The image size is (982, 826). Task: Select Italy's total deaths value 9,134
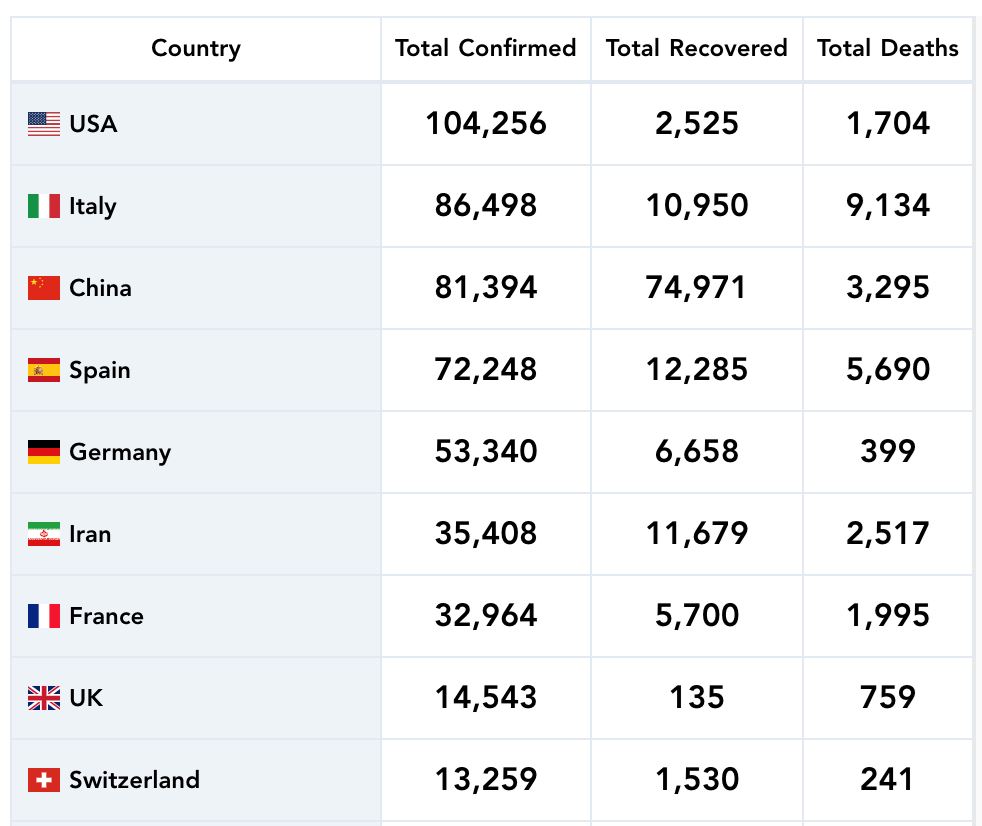click(x=888, y=206)
